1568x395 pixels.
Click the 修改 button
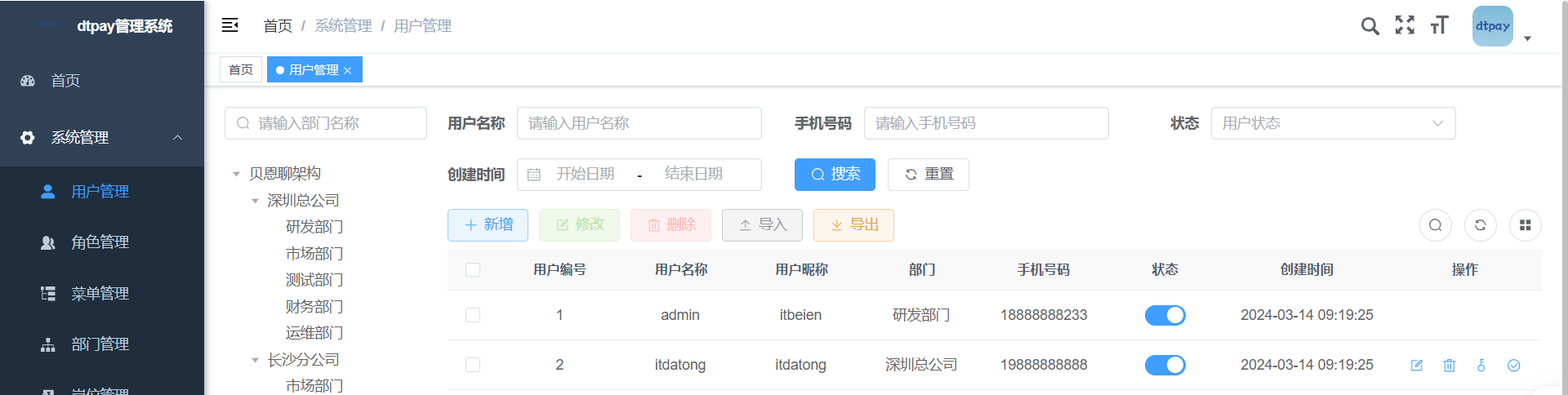pyautogui.click(x=580, y=225)
